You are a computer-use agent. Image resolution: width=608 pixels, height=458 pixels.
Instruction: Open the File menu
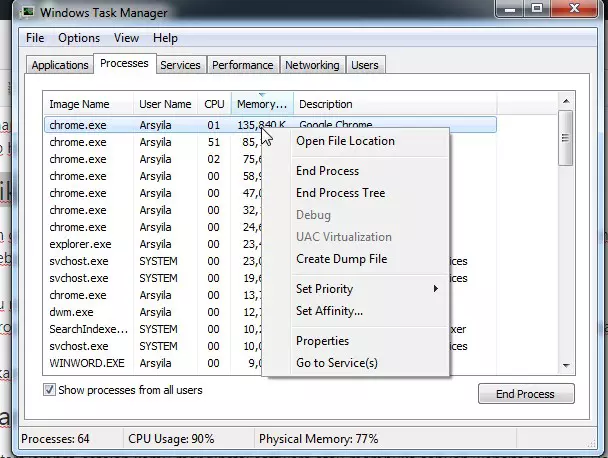(35, 38)
